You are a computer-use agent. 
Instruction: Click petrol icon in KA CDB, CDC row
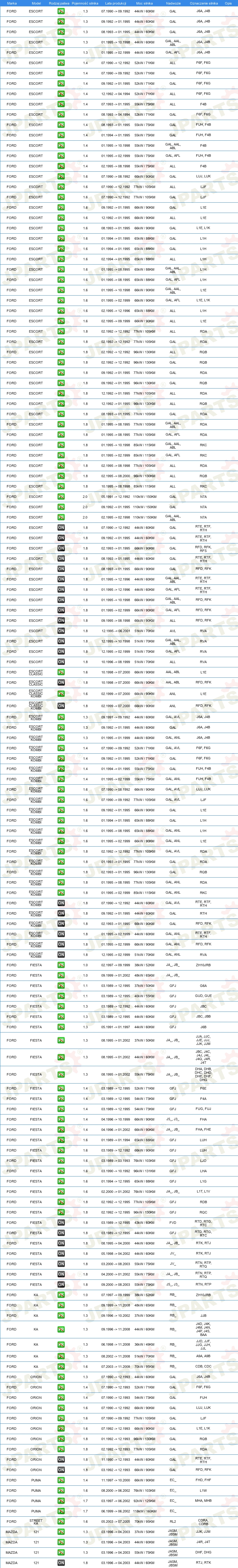(x=61, y=1367)
